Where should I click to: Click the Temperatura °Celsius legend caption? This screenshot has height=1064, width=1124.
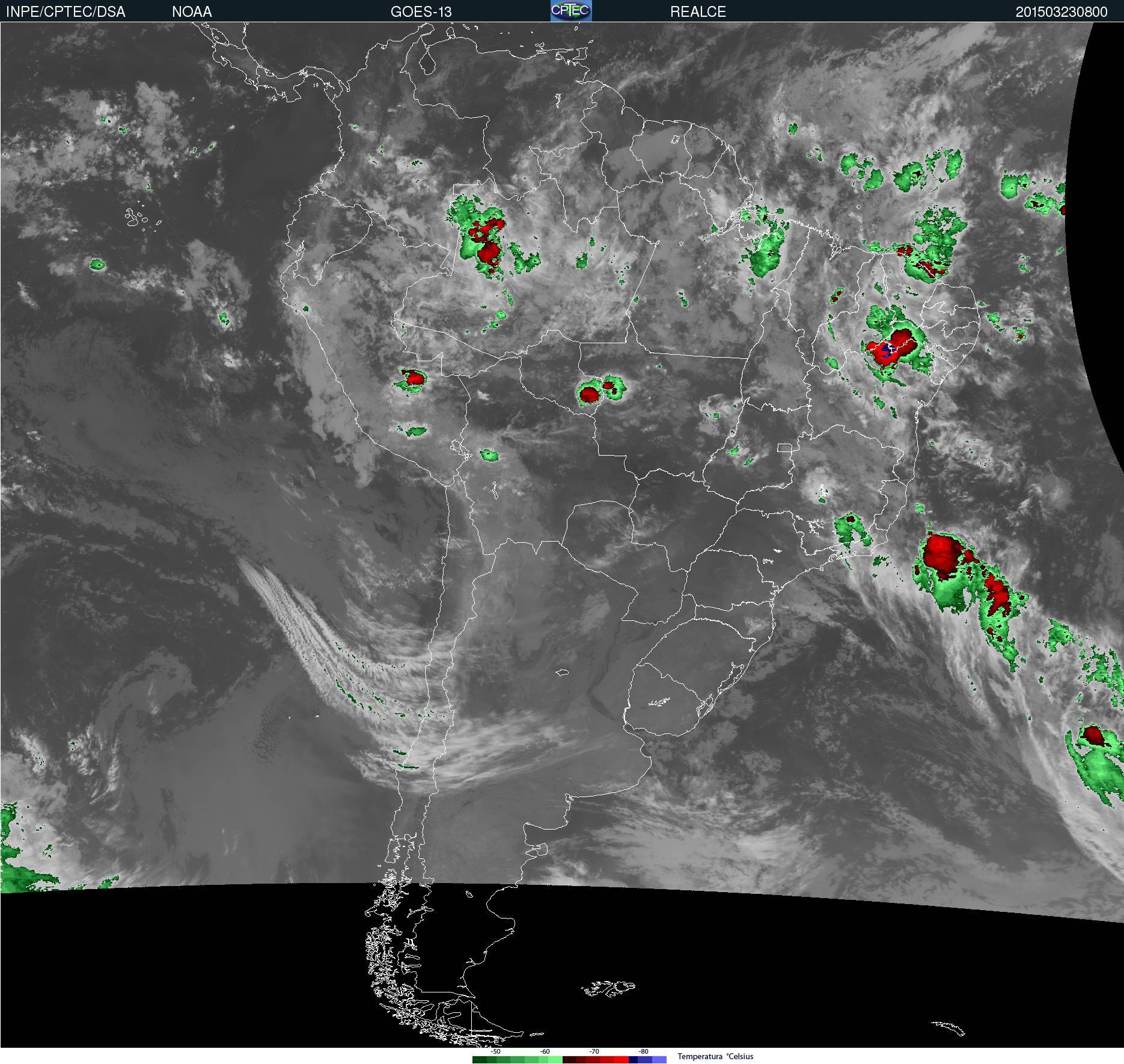click(715, 1056)
